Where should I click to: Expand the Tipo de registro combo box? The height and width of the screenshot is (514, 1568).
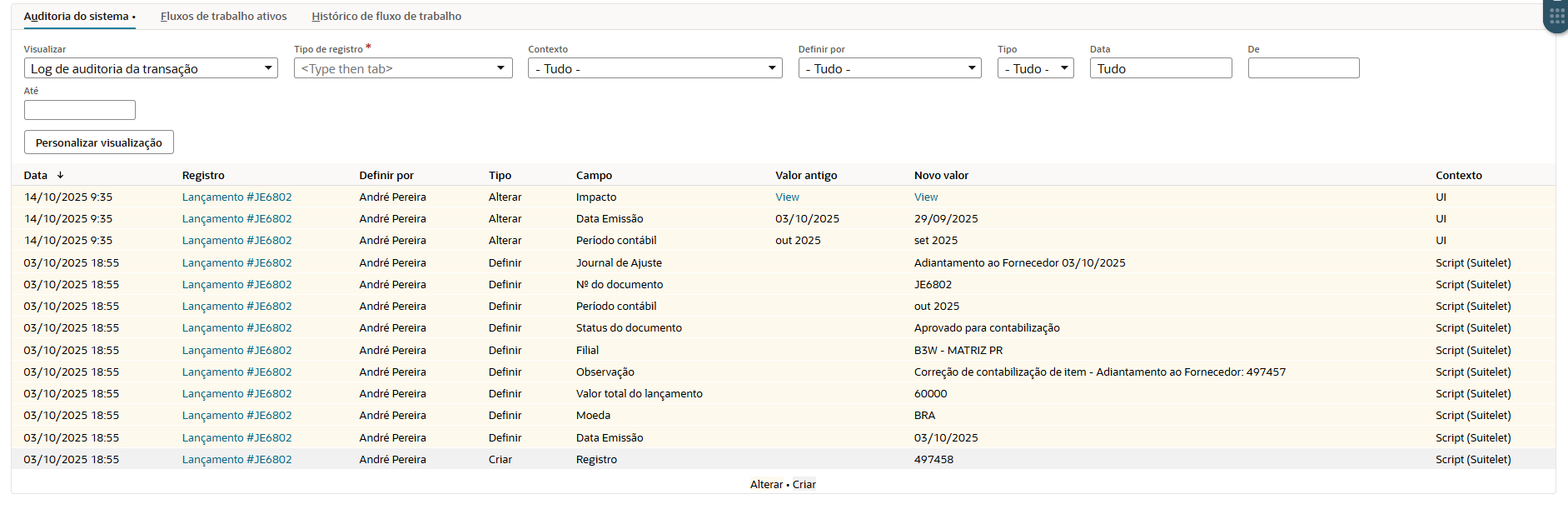[500, 68]
